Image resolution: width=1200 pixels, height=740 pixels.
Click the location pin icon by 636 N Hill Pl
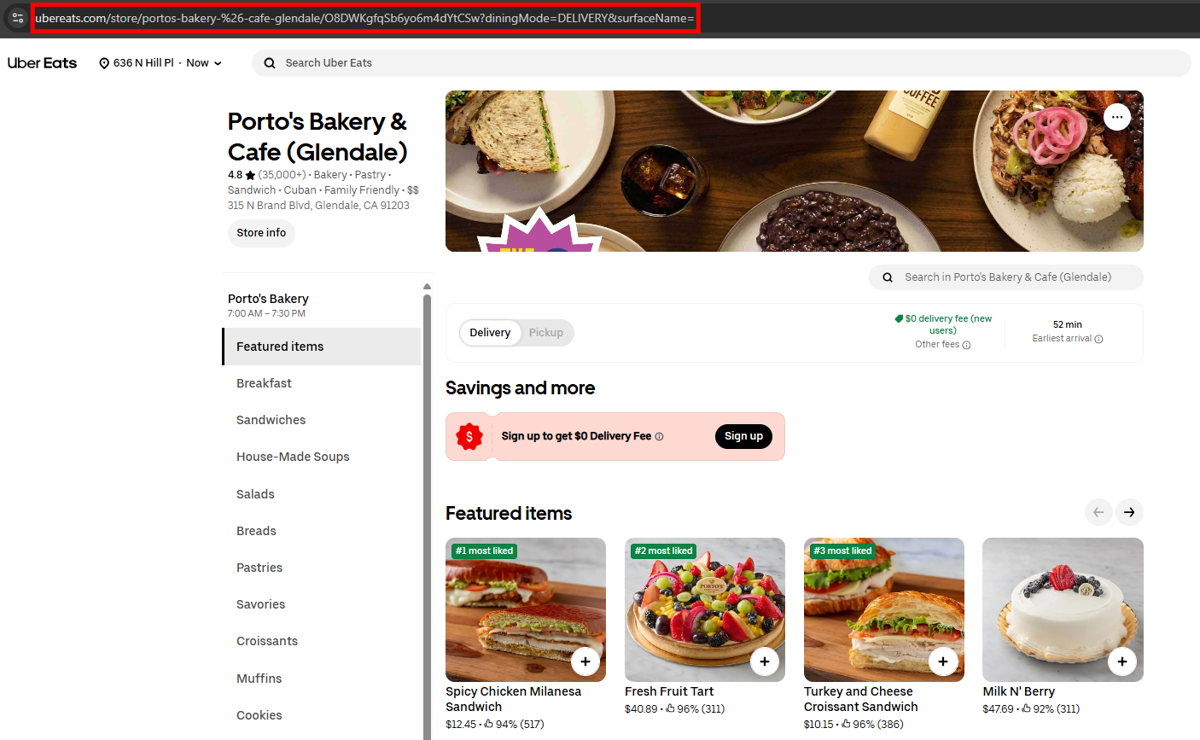click(x=104, y=63)
